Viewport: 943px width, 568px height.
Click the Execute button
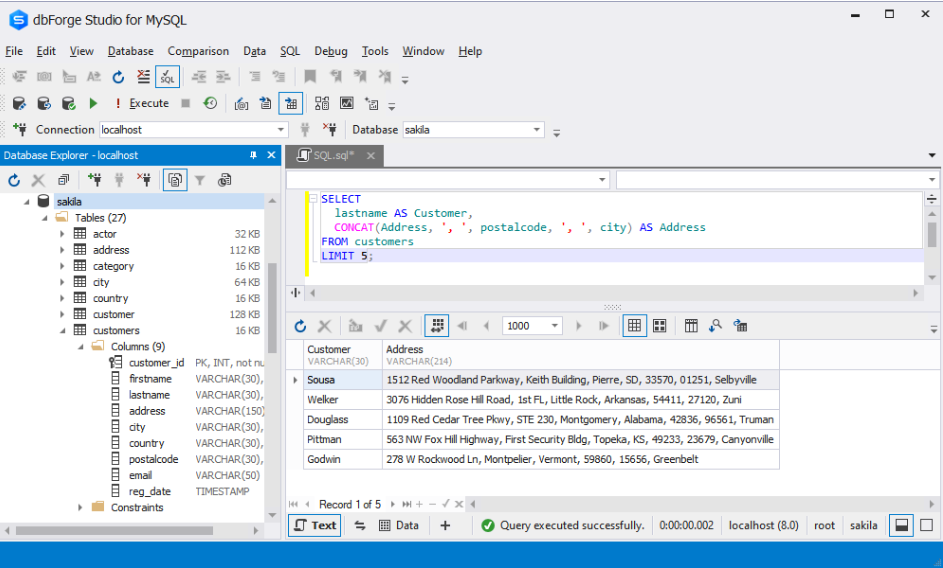coord(141,103)
